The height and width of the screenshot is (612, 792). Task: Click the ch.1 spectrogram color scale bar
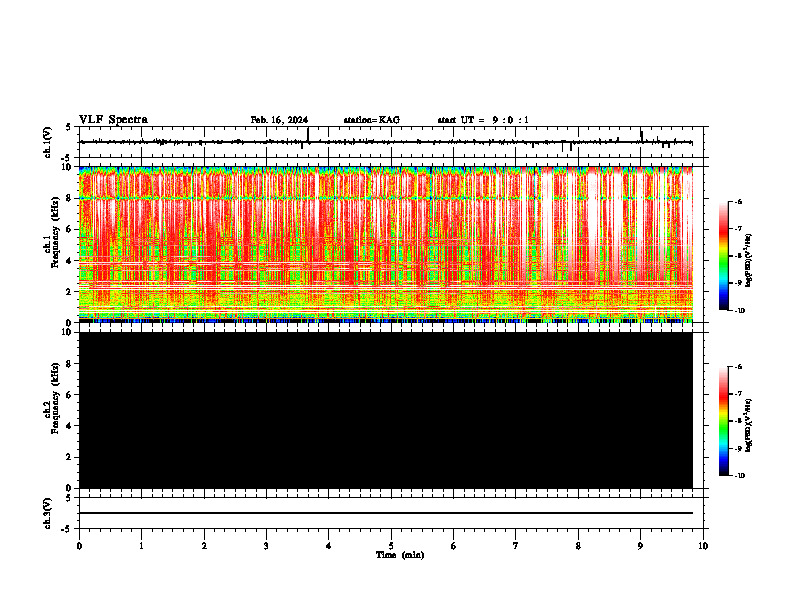[723, 256]
